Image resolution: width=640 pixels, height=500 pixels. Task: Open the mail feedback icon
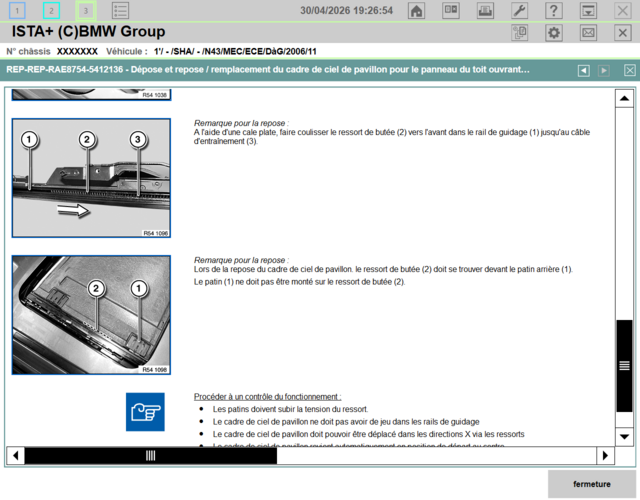[x=588, y=33]
